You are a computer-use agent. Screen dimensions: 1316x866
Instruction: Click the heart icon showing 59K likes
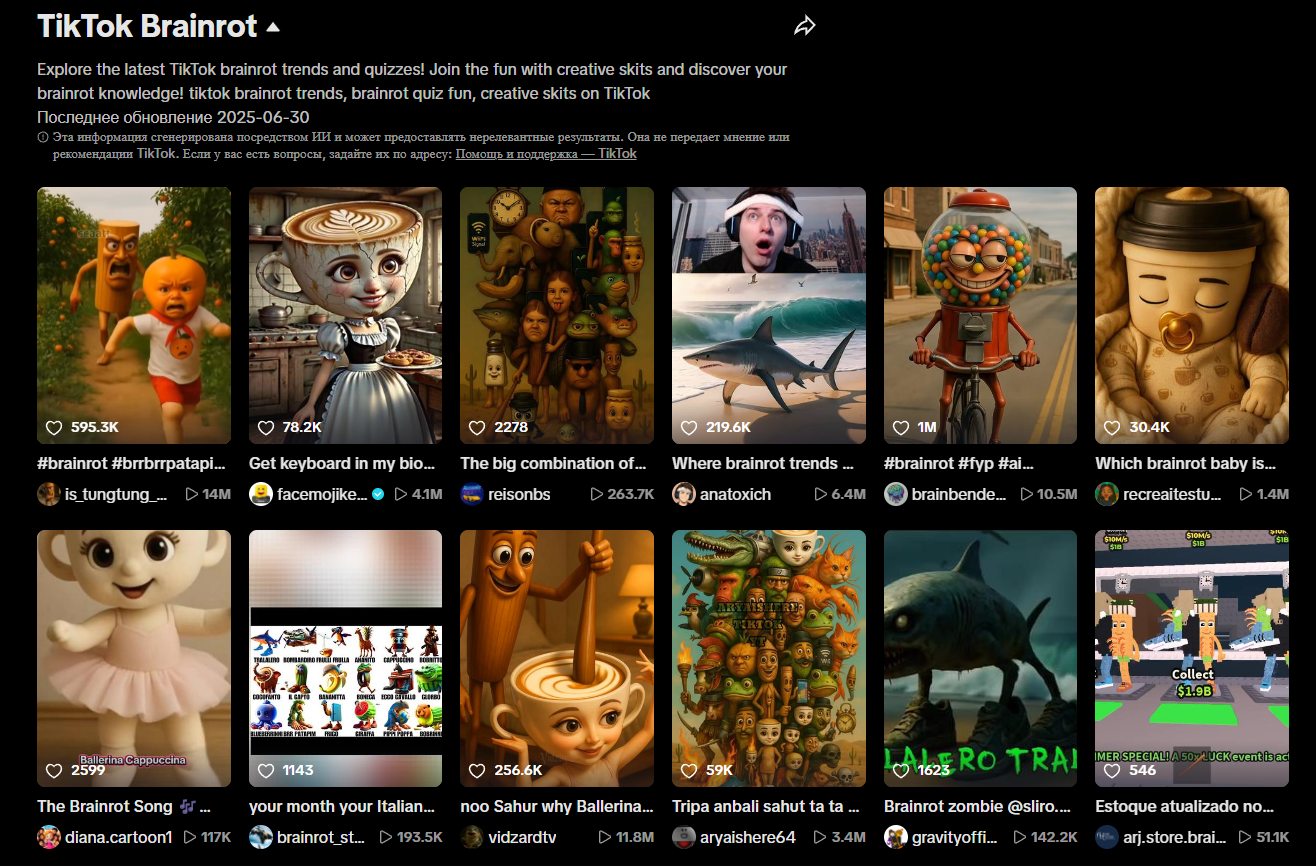point(689,770)
